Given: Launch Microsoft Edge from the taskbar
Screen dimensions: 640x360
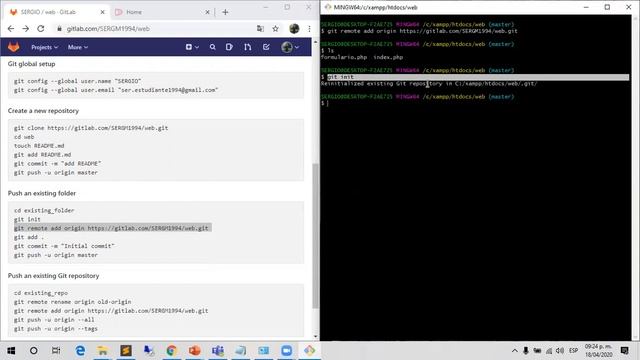Looking at the screenshot, I should pos(80,351).
